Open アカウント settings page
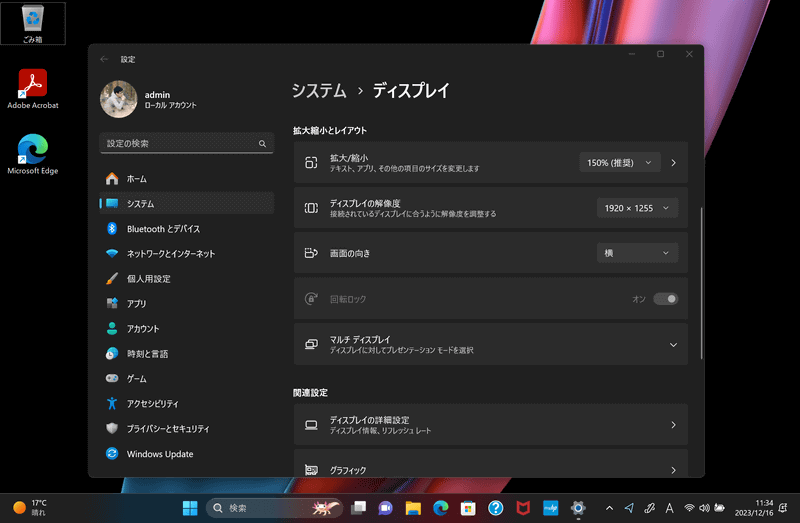This screenshot has width=800, height=523. click(x=187, y=329)
